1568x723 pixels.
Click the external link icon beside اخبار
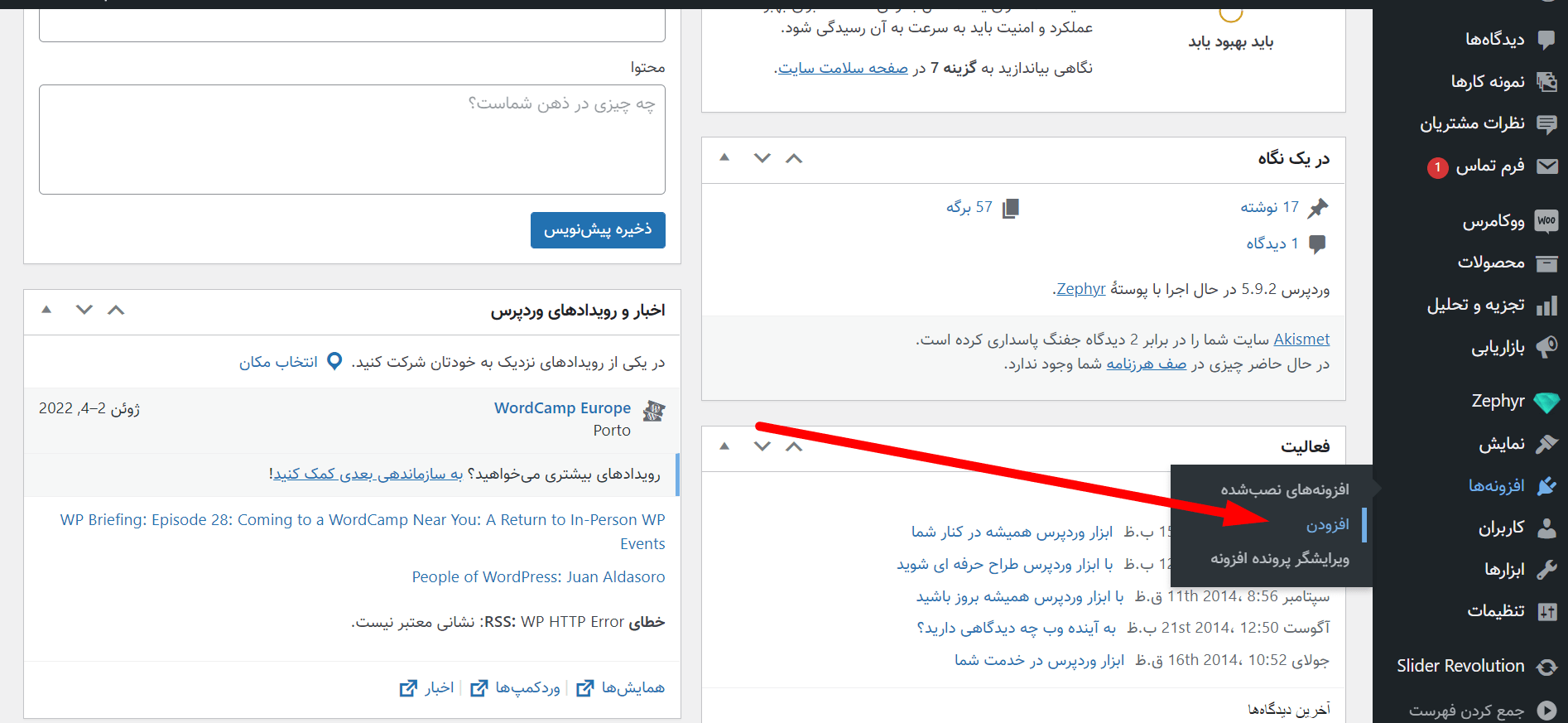click(x=408, y=688)
